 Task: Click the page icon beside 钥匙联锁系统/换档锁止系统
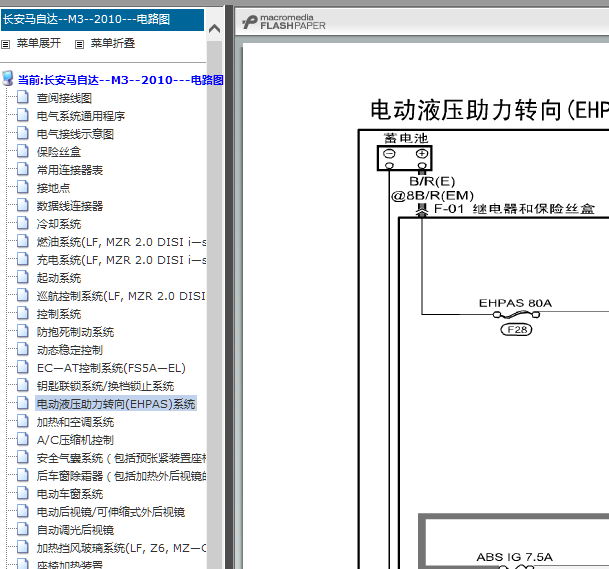23,385
